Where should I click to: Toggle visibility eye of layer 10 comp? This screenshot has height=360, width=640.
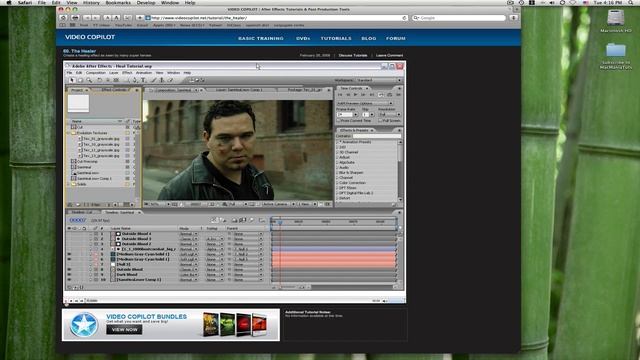coord(69,280)
